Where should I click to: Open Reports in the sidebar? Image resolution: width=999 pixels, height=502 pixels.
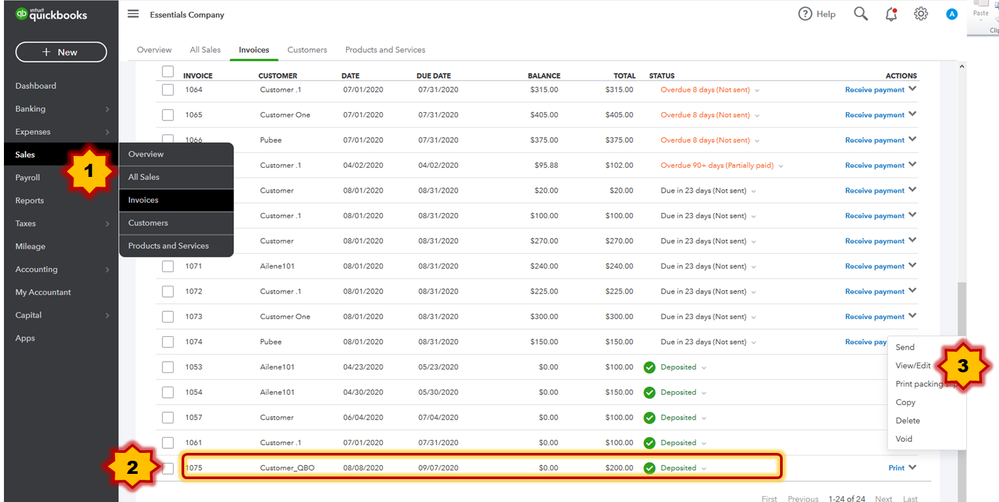coord(29,201)
